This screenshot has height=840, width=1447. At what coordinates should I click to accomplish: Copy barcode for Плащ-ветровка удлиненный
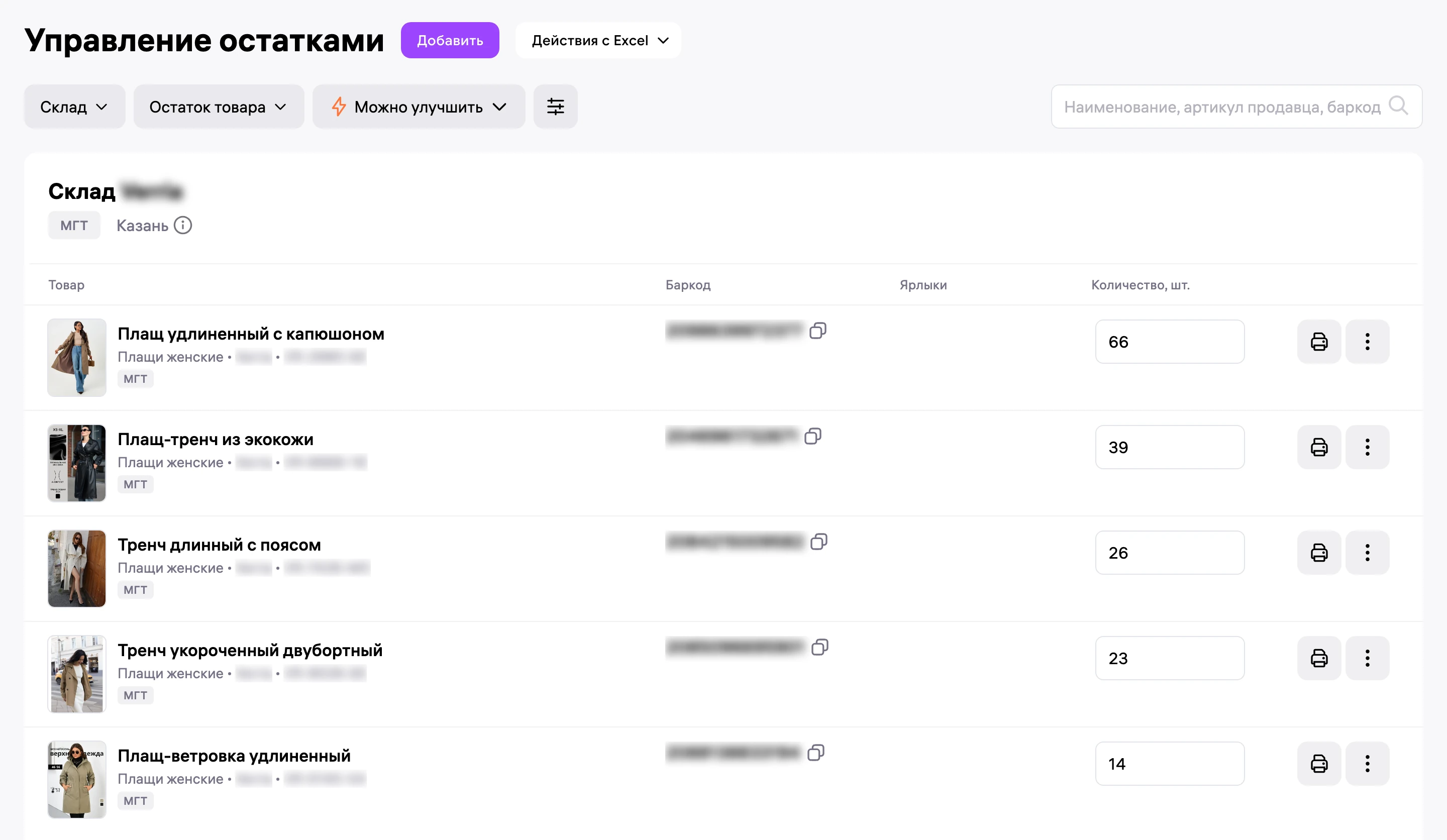click(x=816, y=753)
